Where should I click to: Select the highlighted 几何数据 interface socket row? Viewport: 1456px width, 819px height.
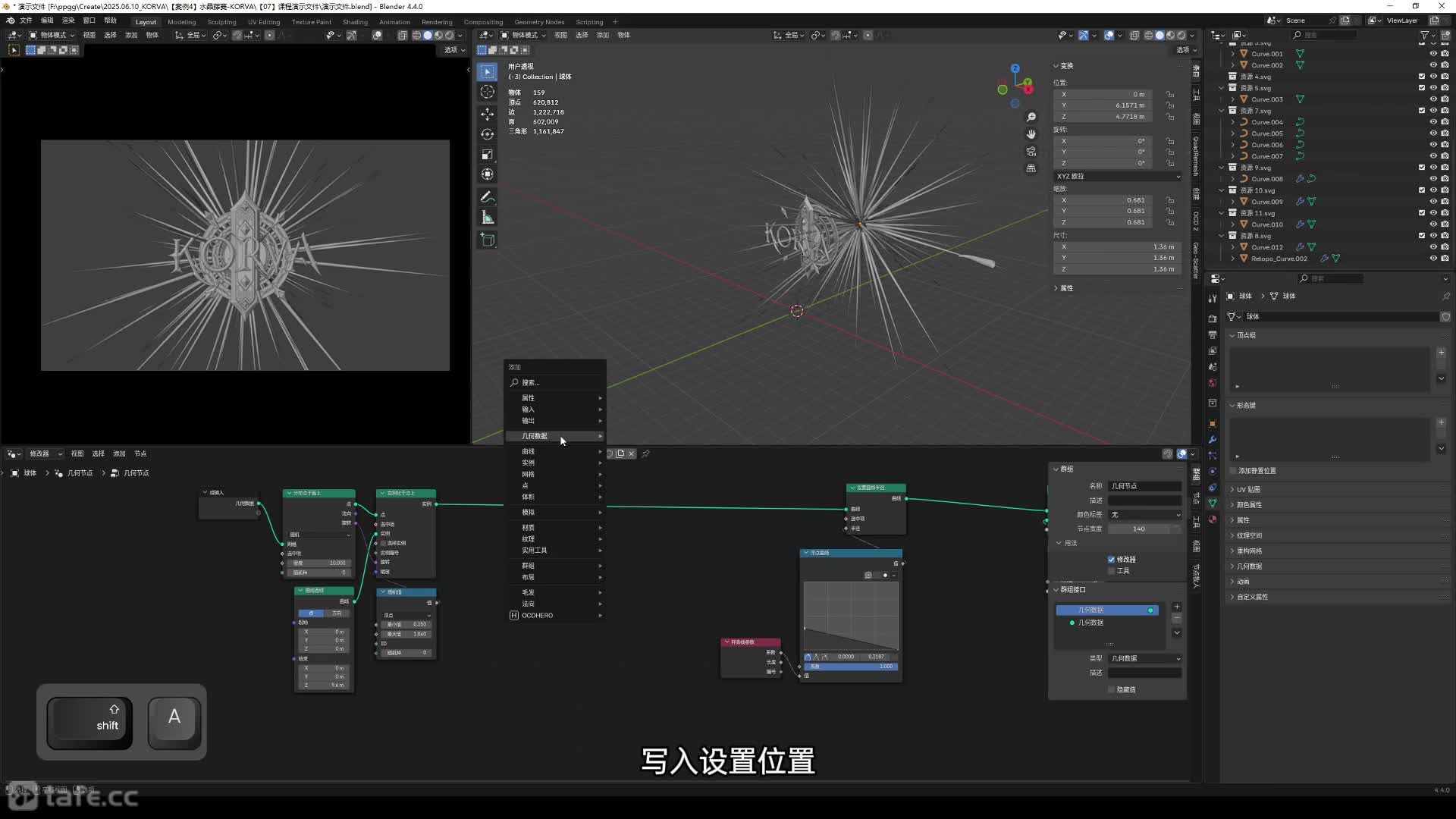[x=1107, y=610]
